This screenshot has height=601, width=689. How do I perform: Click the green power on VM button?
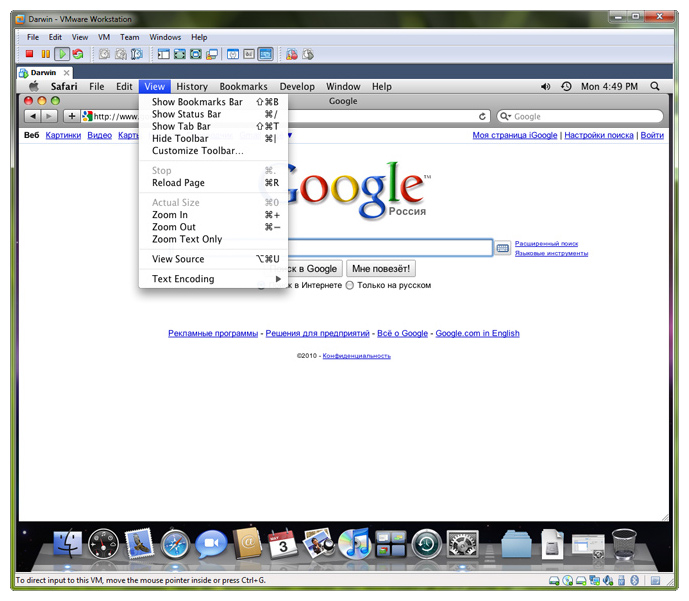pos(61,54)
